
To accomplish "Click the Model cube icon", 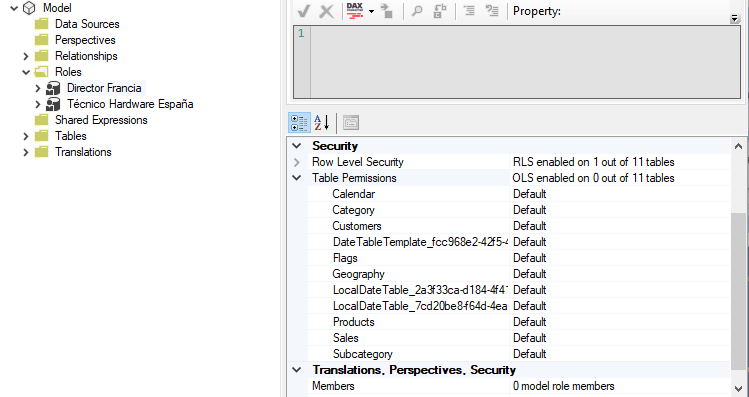I will click(29, 8).
